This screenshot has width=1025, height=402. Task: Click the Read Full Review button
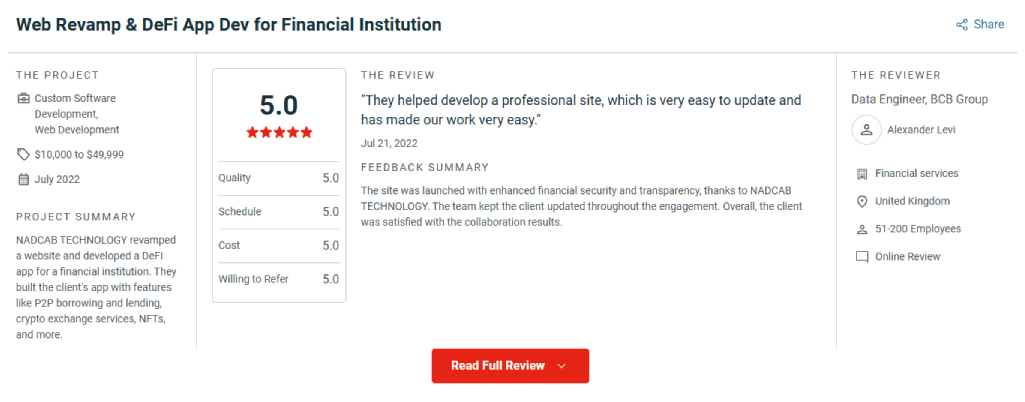click(510, 366)
